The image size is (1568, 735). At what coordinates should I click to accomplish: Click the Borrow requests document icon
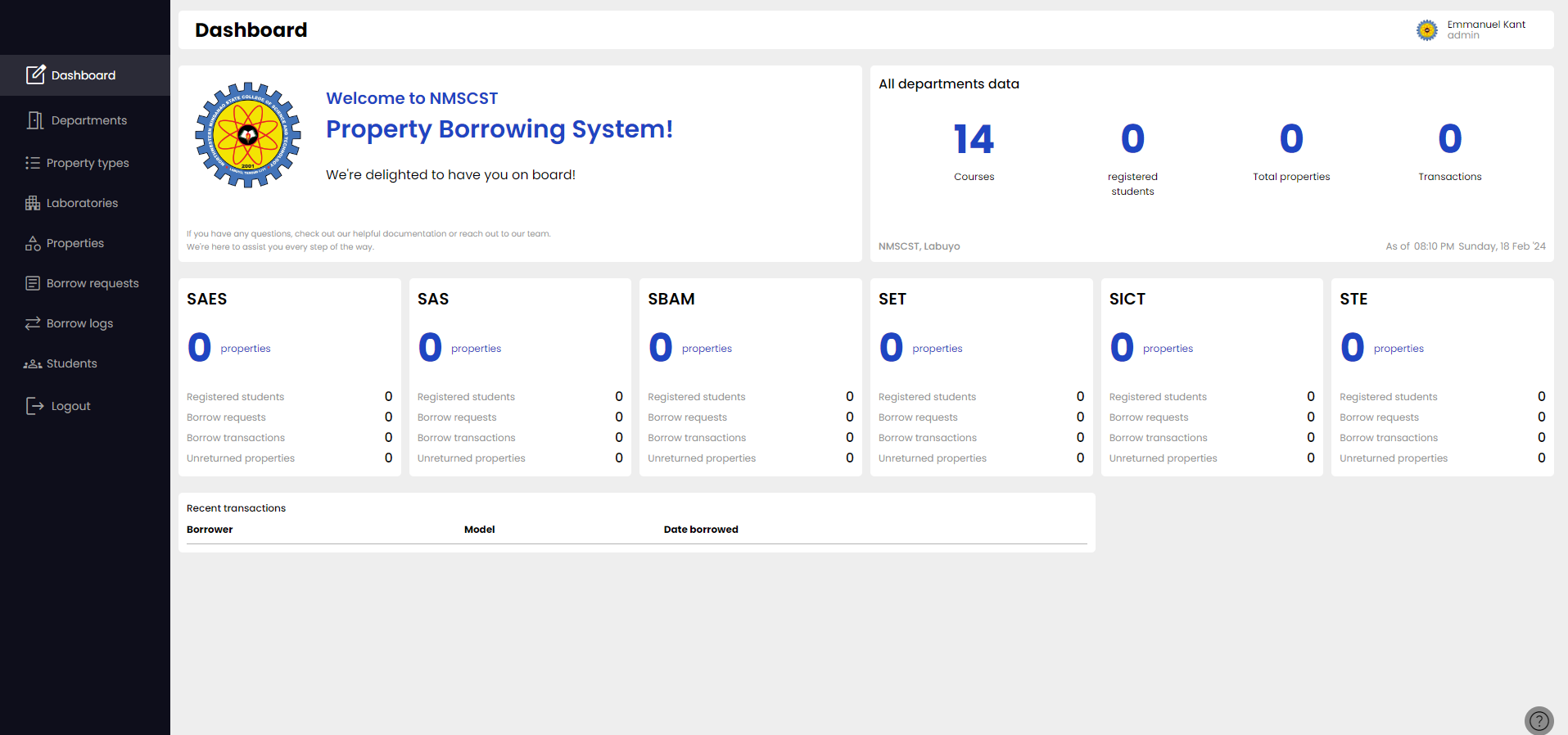coord(33,283)
